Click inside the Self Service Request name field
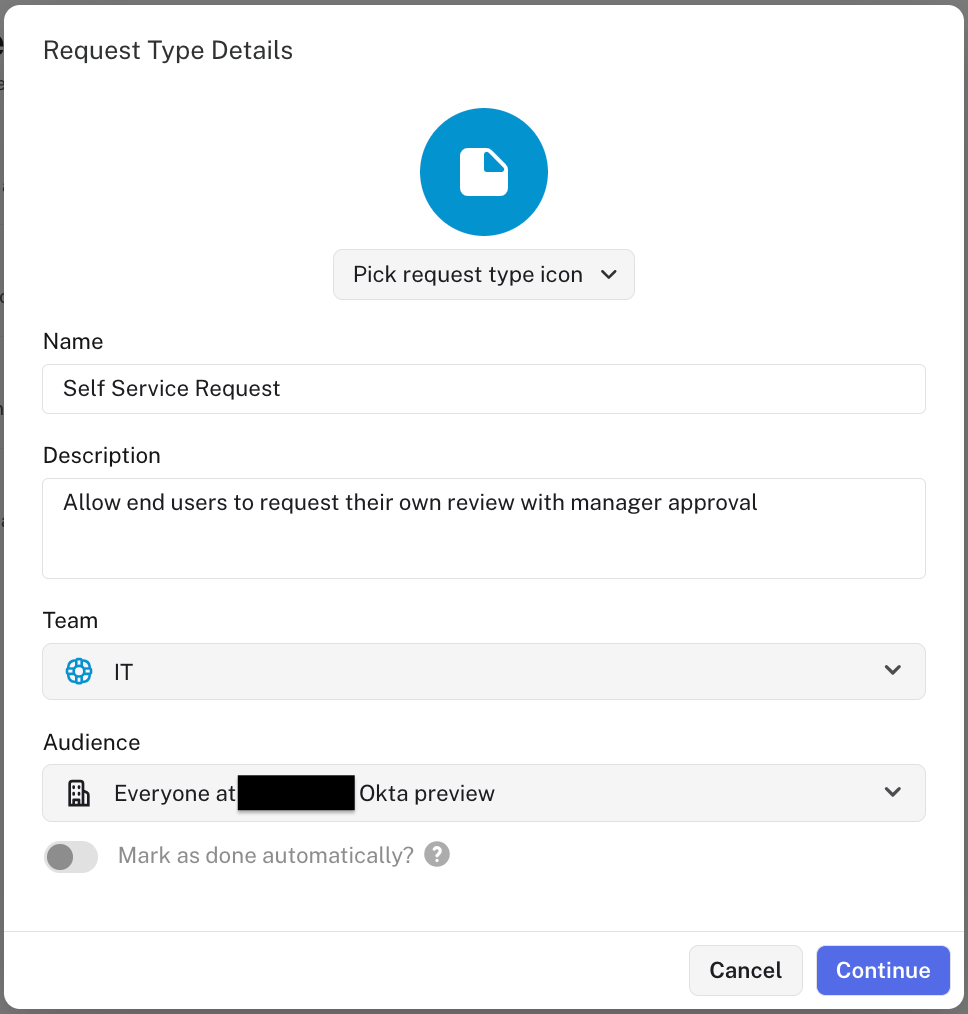The height and width of the screenshot is (1014, 968). coord(484,389)
